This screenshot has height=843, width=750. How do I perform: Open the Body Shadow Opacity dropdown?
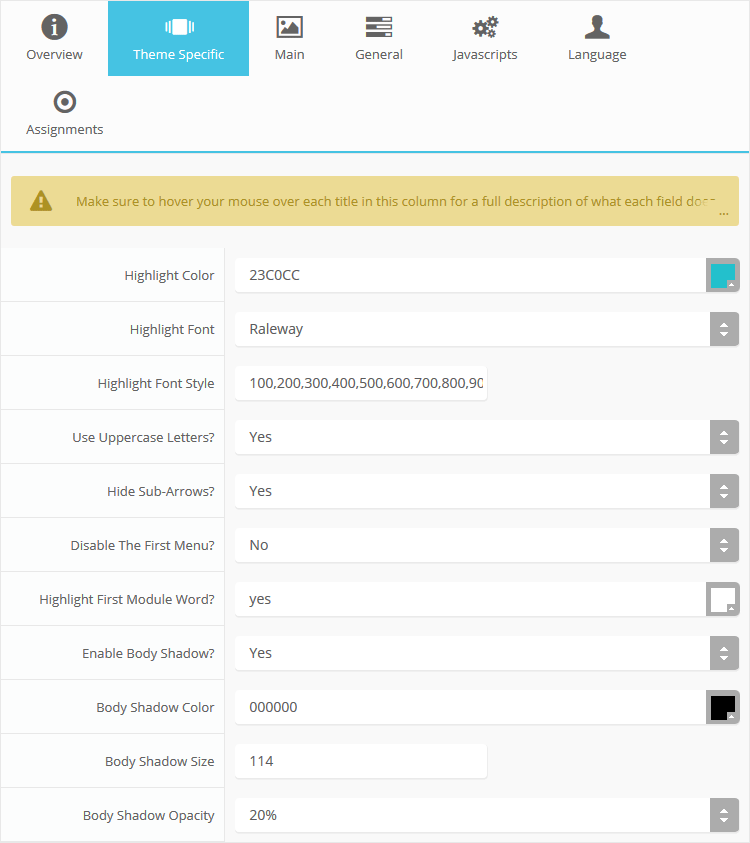pyautogui.click(x=723, y=815)
